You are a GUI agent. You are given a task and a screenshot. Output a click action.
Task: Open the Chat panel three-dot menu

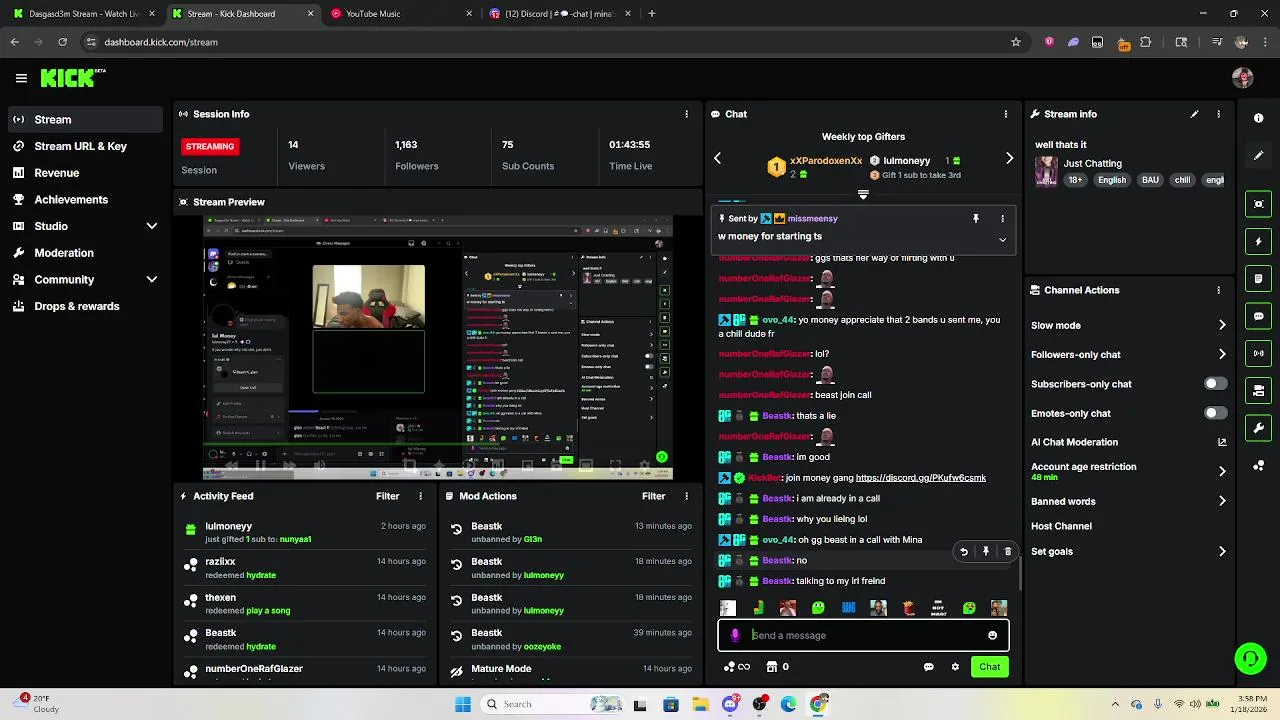click(1005, 114)
